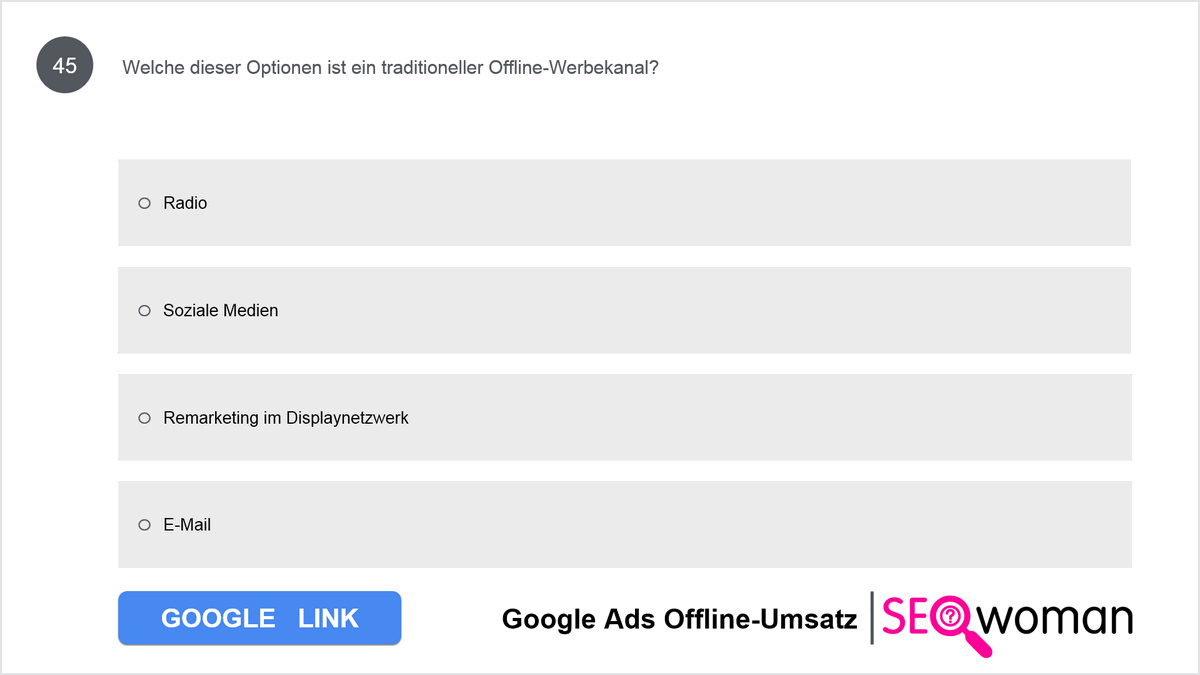This screenshot has width=1200, height=675.
Task: Click the GOOGLE LINK button
Action: coord(259,618)
